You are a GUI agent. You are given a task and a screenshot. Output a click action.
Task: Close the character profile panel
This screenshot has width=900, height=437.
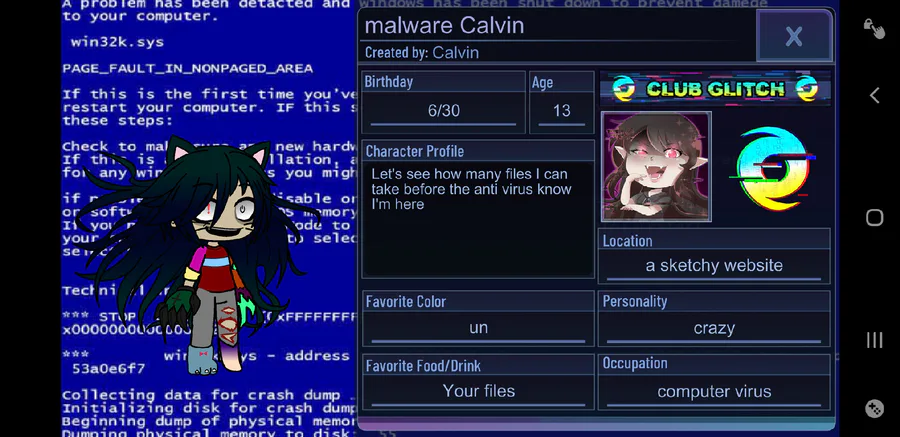pos(794,36)
